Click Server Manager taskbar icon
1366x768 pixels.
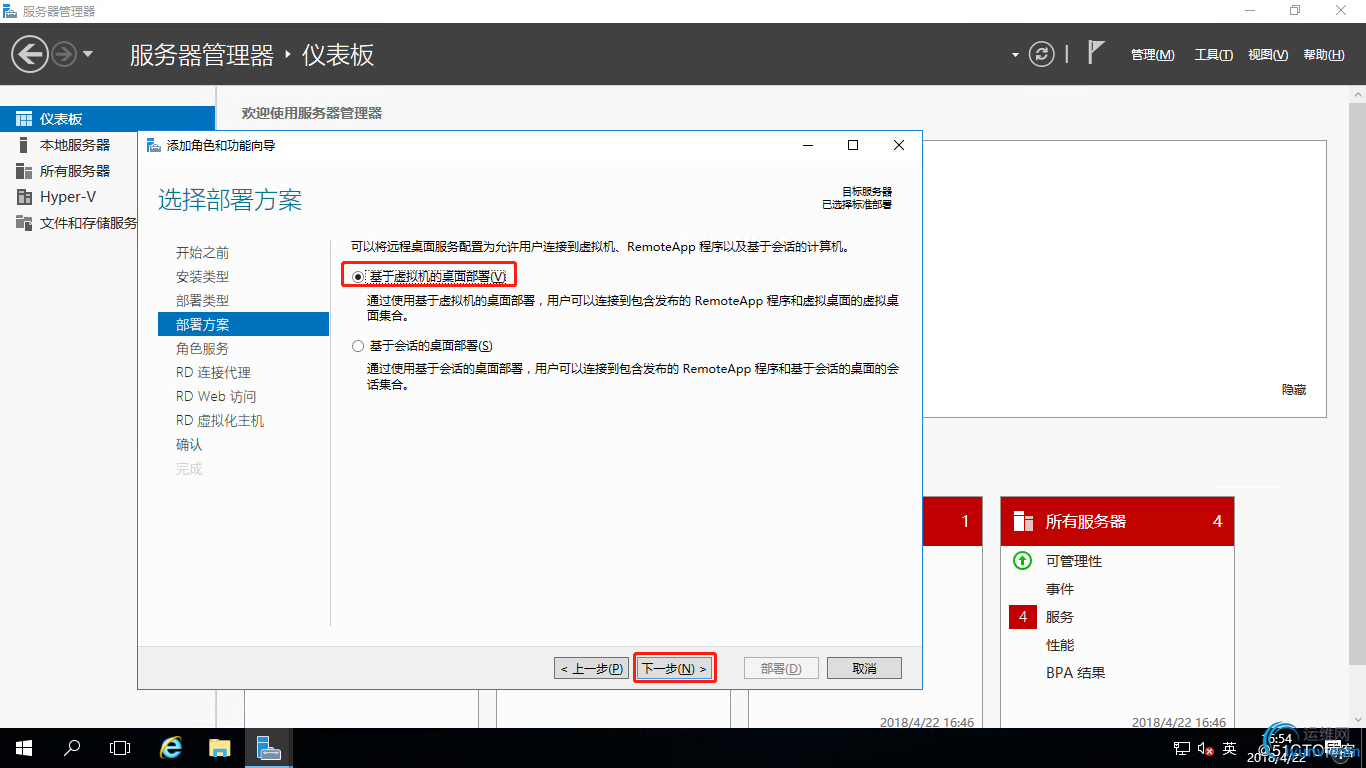pyautogui.click(x=268, y=748)
